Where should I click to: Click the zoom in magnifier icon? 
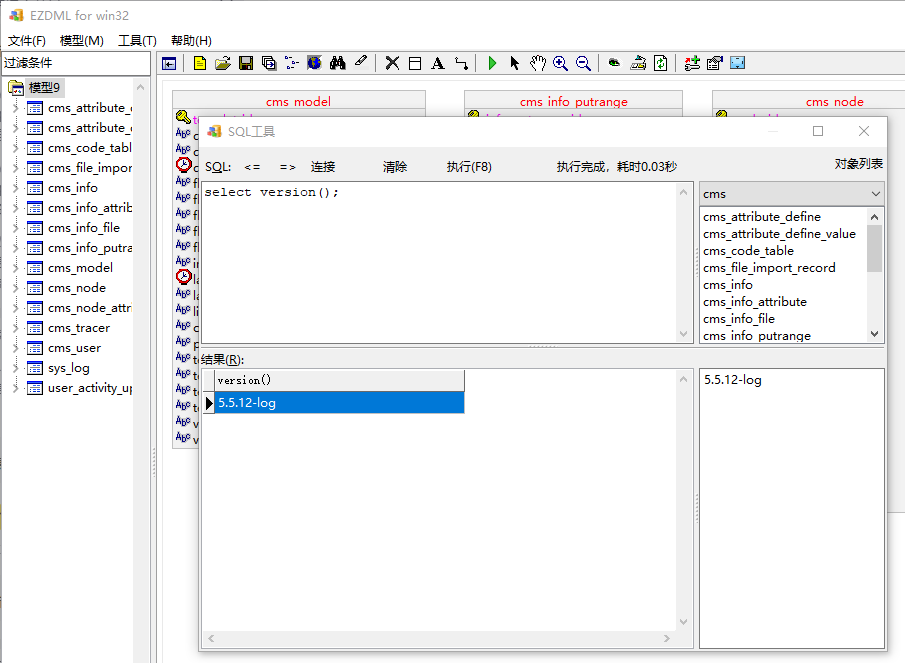(560, 63)
